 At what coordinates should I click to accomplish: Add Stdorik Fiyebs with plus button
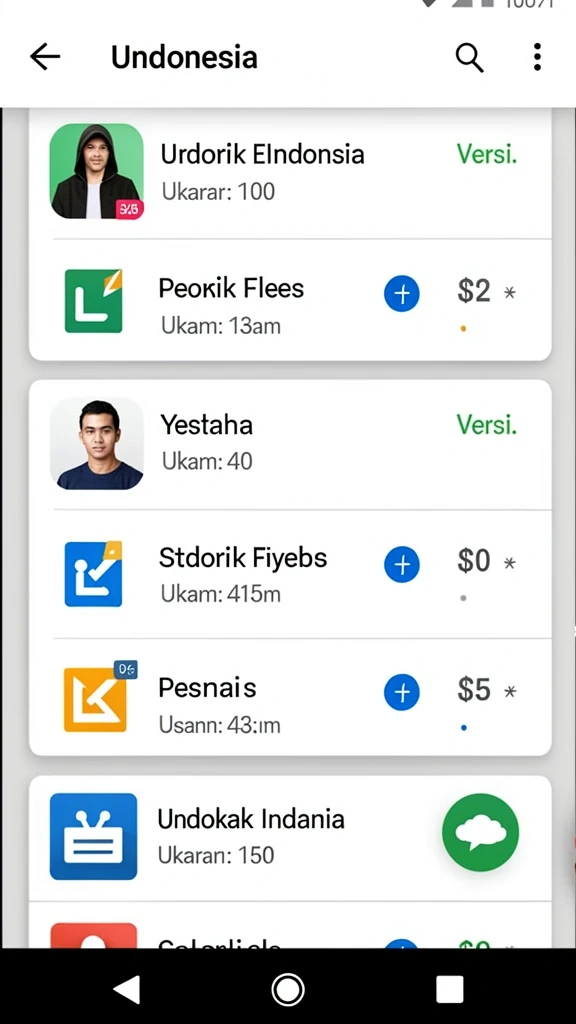pyautogui.click(x=402, y=564)
